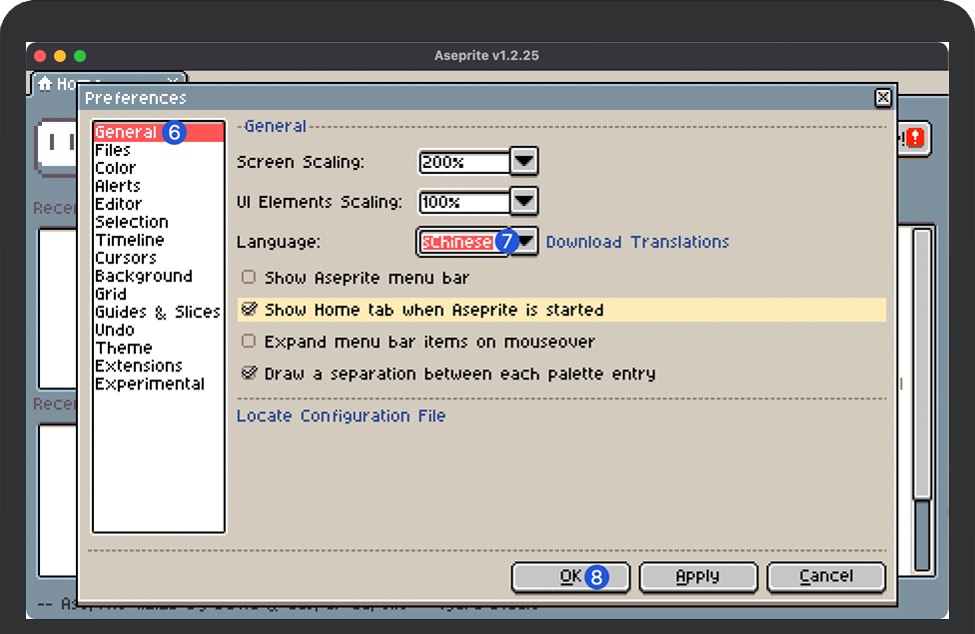Click the Download Translations link
Screen dimensions: 975x634
(x=637, y=242)
